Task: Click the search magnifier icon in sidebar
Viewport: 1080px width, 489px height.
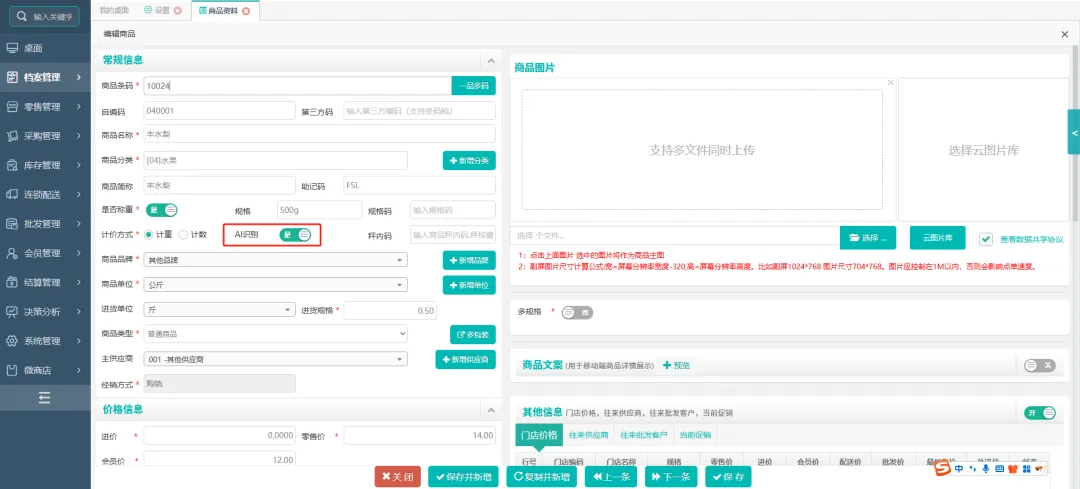Action: 21,17
